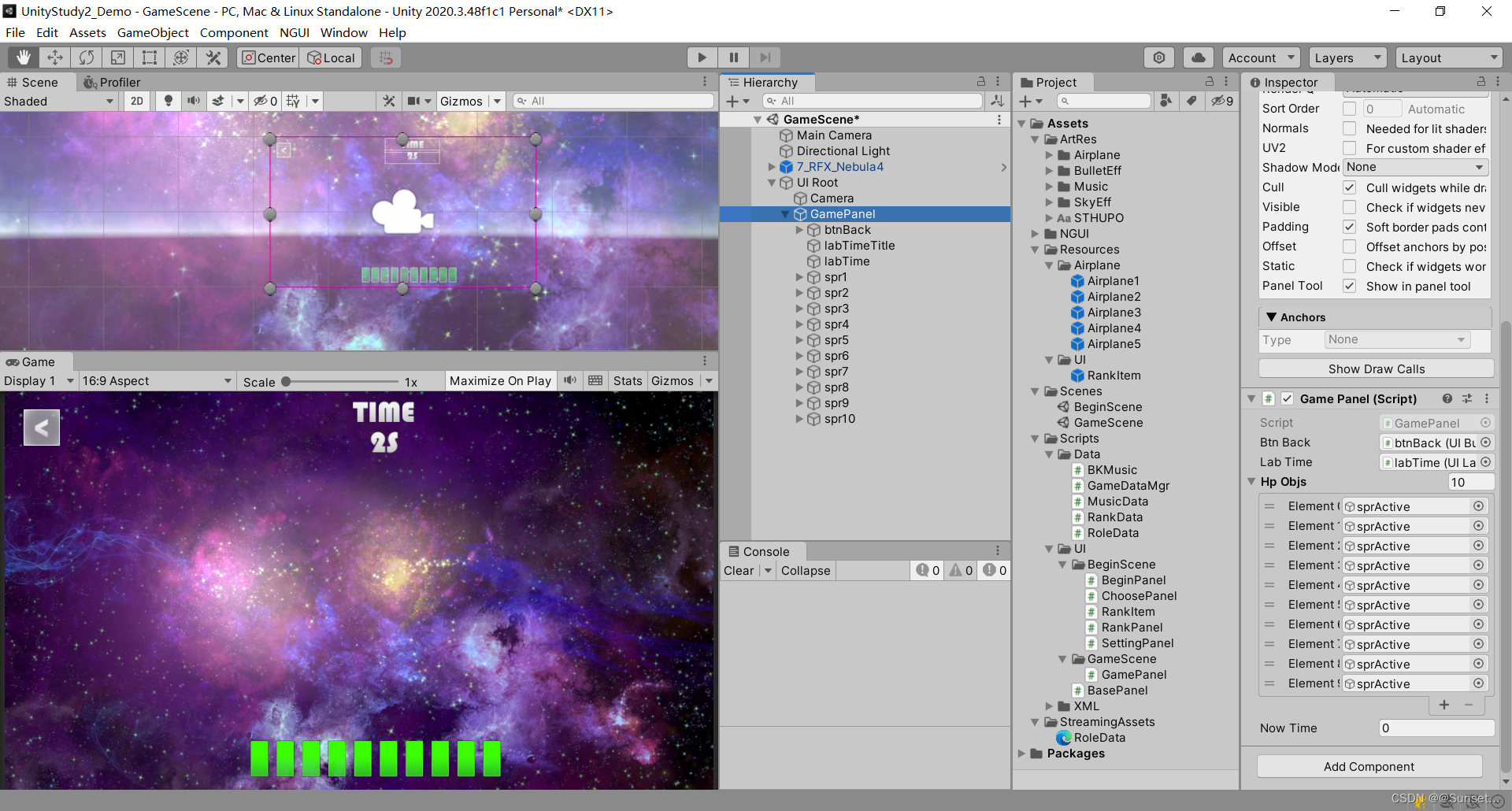Select the Rotate tool
Image resolution: width=1512 pixels, height=811 pixels.
(x=87, y=57)
